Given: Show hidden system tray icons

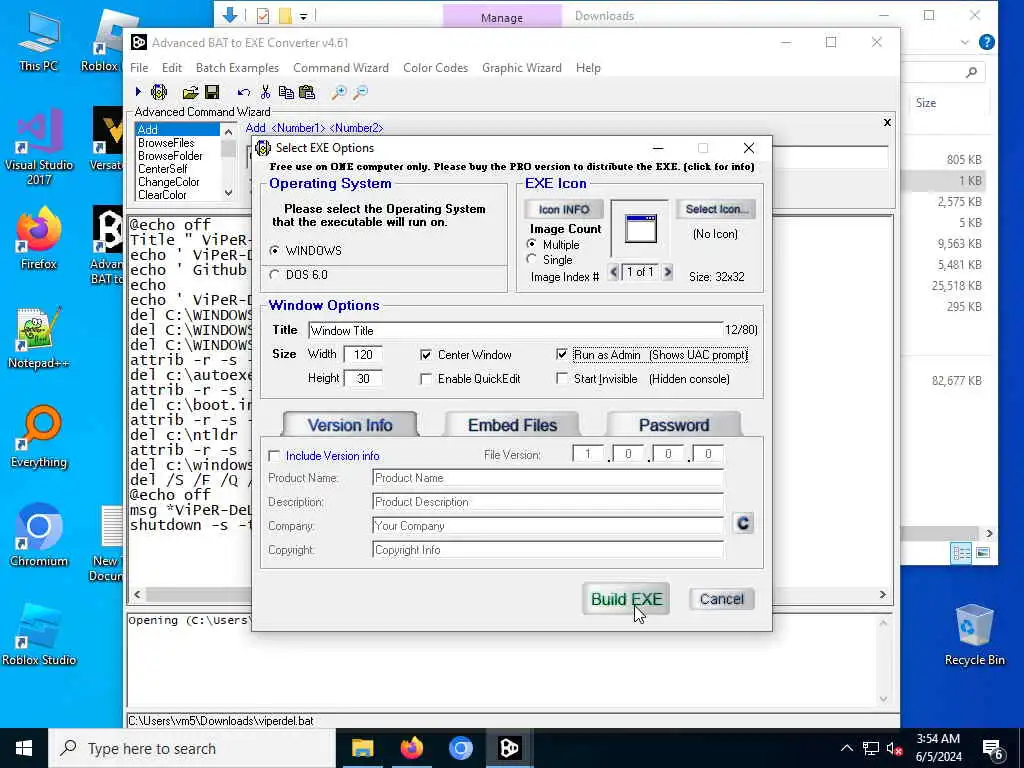Looking at the screenshot, I should 846,748.
